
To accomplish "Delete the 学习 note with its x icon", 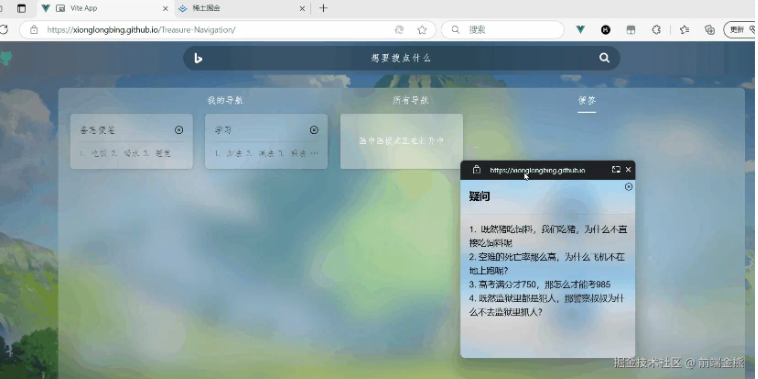I will click(314, 130).
